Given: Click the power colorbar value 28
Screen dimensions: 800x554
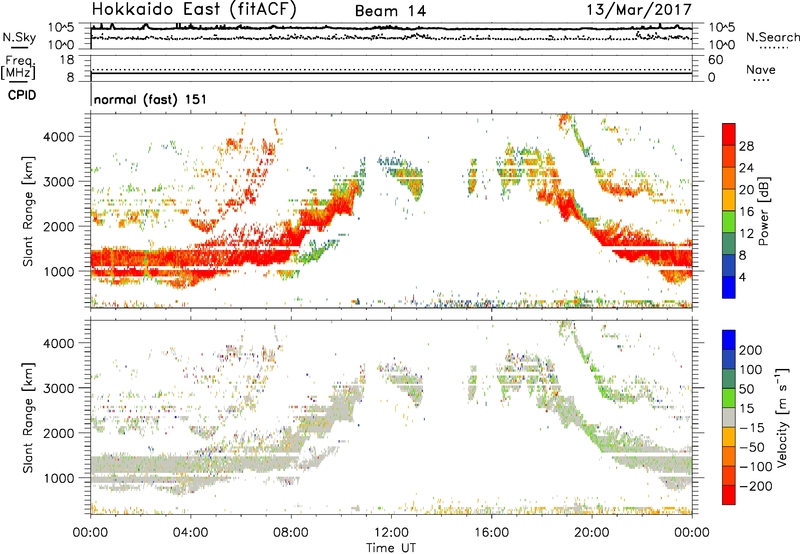Looking at the screenshot, I should click(x=746, y=146).
